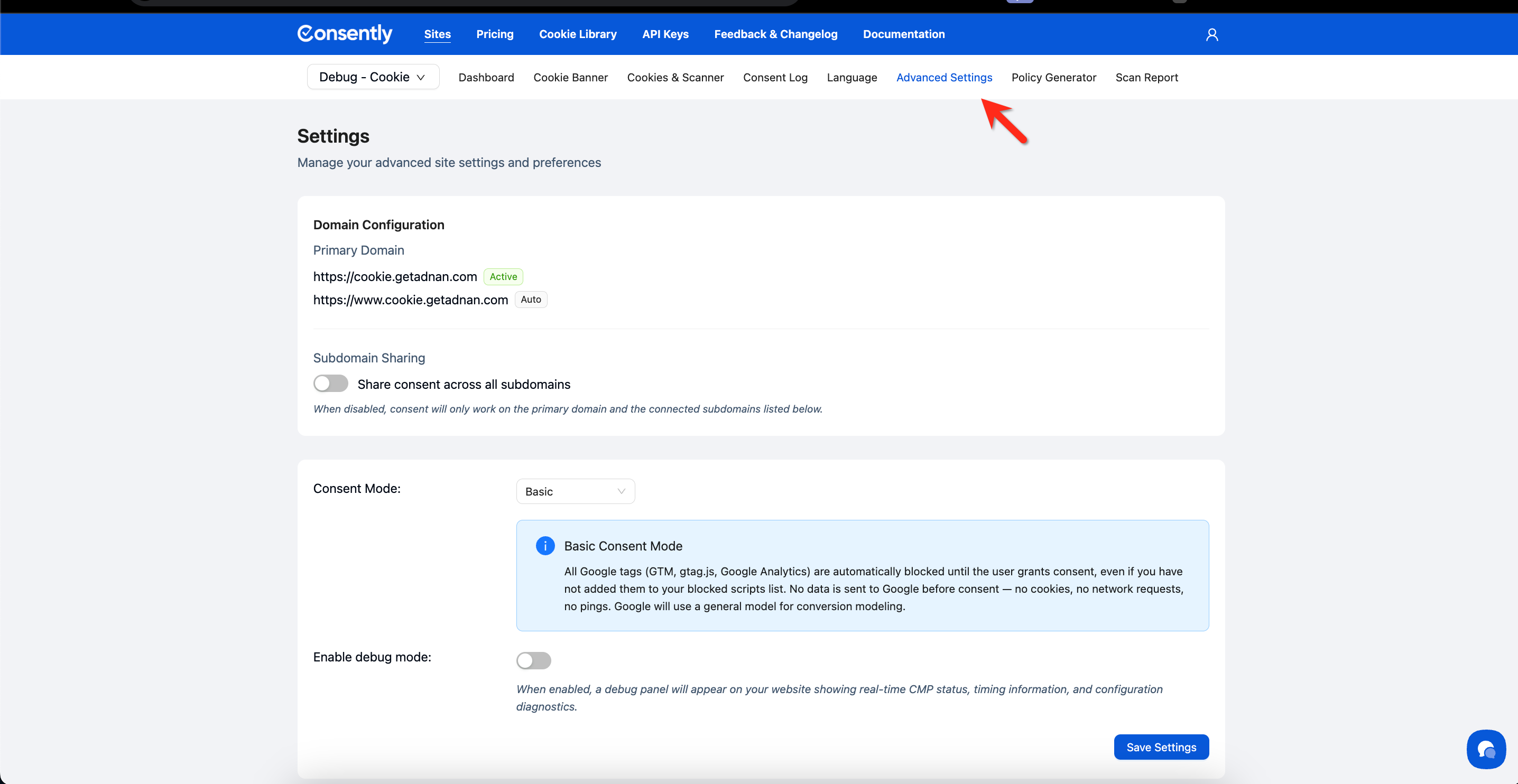Viewport: 1518px width, 784px height.
Task: Open Cookies & Scanner tab
Action: point(675,77)
